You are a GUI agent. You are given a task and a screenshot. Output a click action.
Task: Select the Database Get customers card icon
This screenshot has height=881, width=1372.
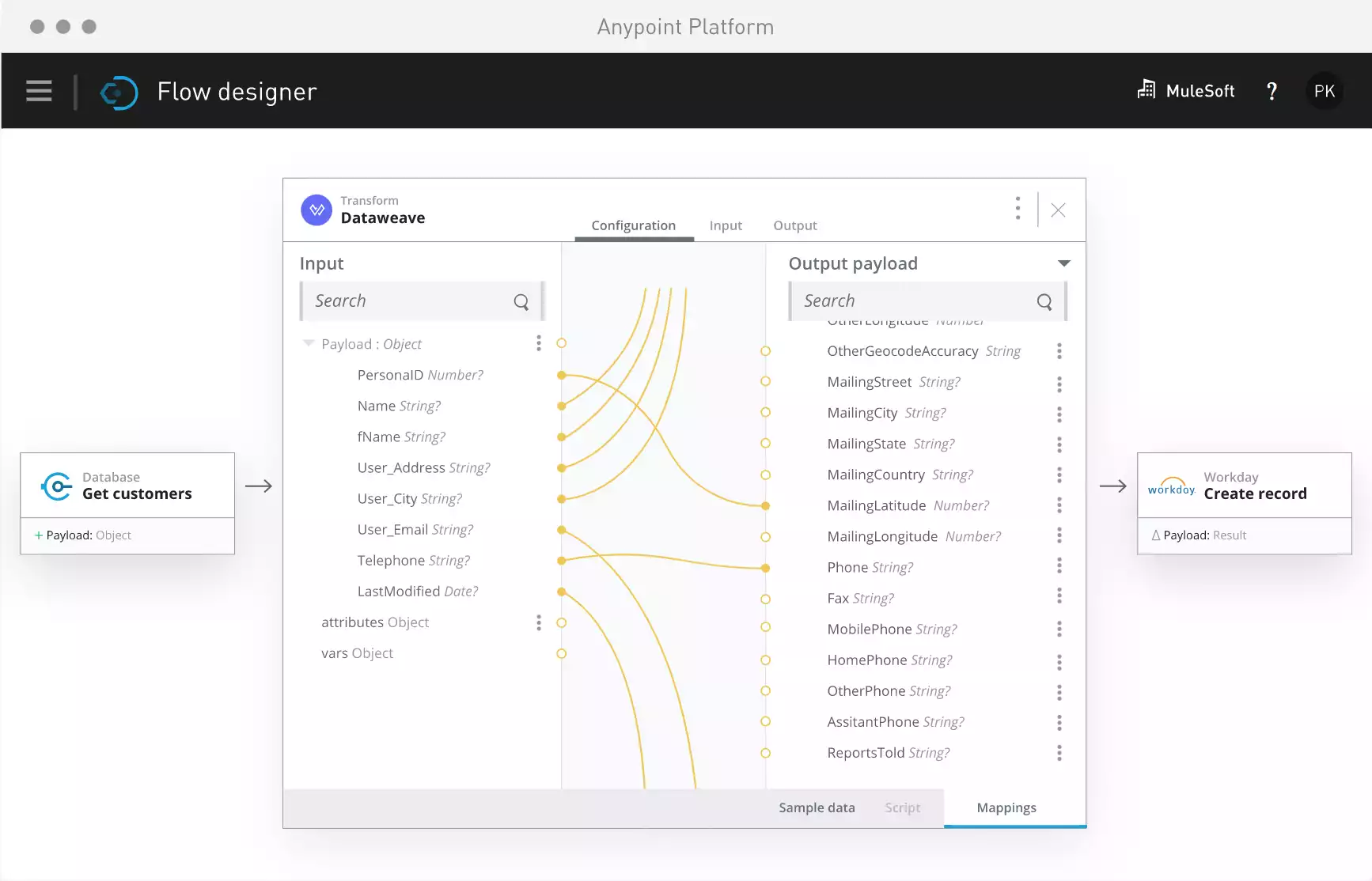point(55,486)
